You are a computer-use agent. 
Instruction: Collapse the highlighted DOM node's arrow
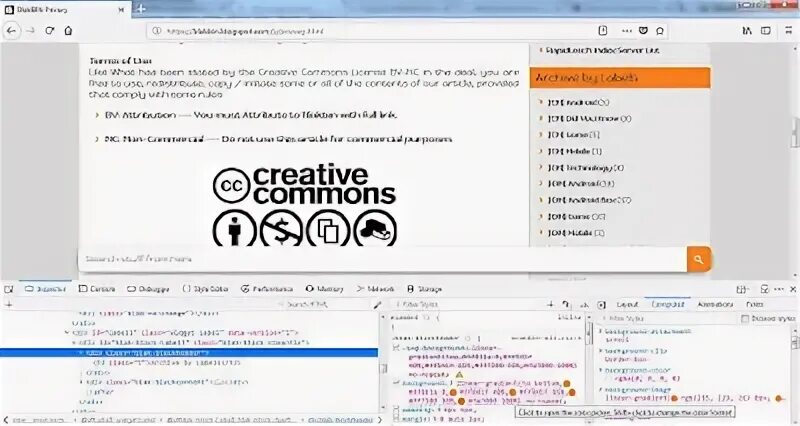pos(81,353)
